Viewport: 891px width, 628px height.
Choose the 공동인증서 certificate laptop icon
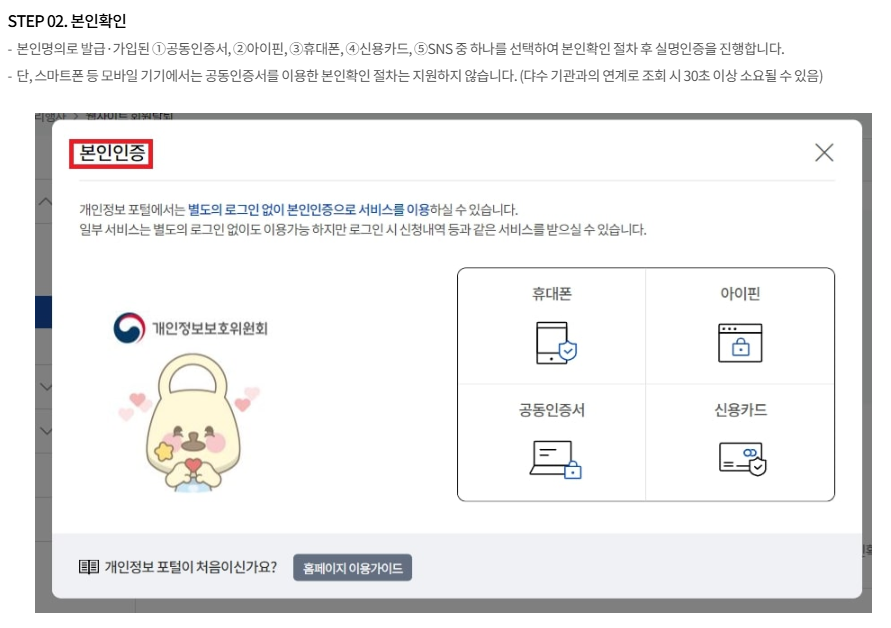click(x=556, y=458)
